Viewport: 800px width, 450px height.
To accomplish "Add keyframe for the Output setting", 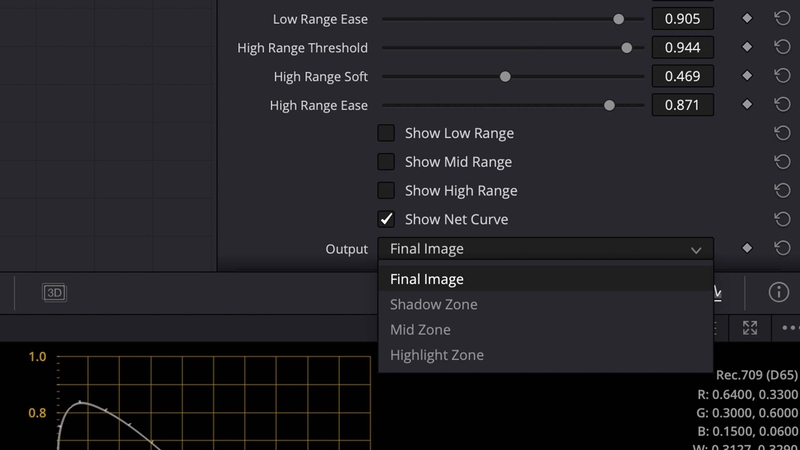I will [x=746, y=248].
